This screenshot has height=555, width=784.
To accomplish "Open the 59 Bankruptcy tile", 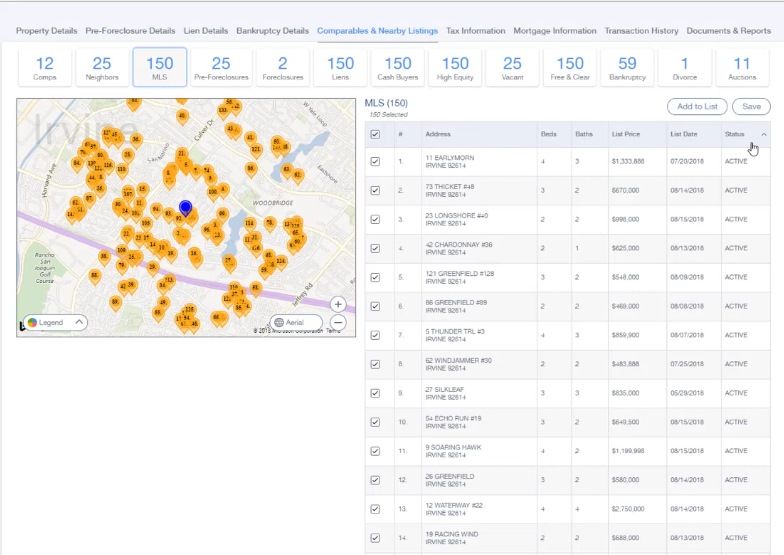I will 627,67.
